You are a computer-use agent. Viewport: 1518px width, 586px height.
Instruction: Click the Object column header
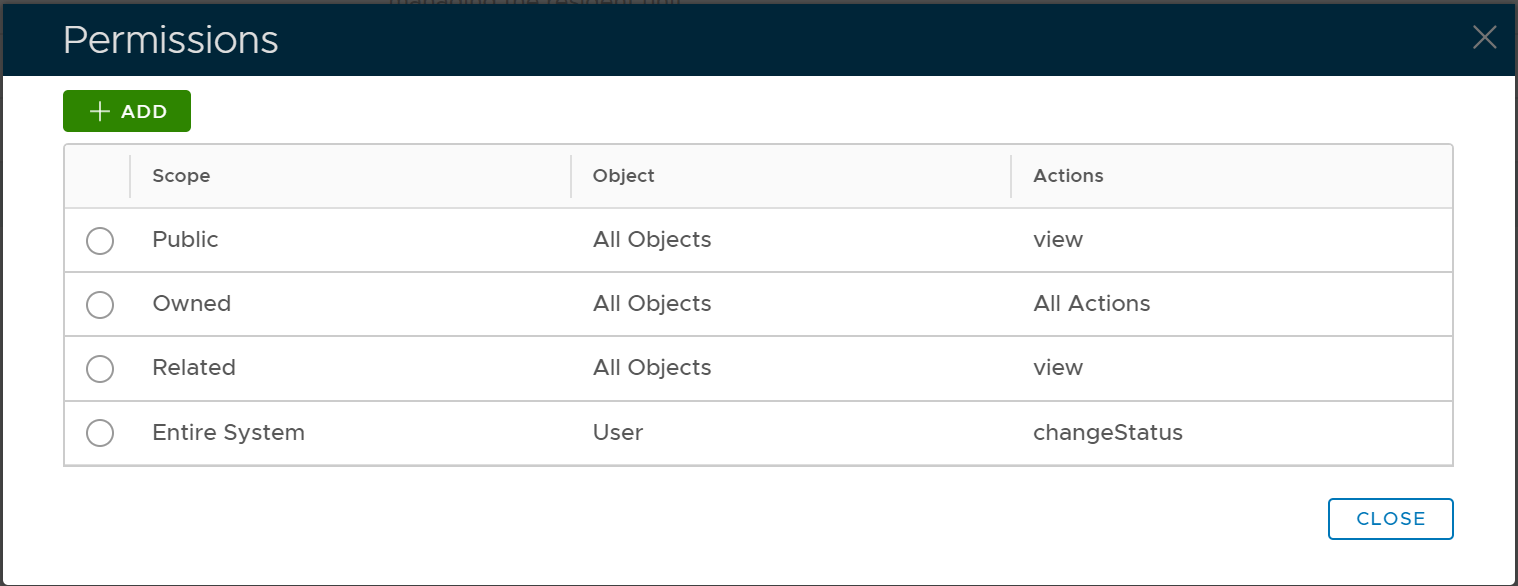coord(623,176)
